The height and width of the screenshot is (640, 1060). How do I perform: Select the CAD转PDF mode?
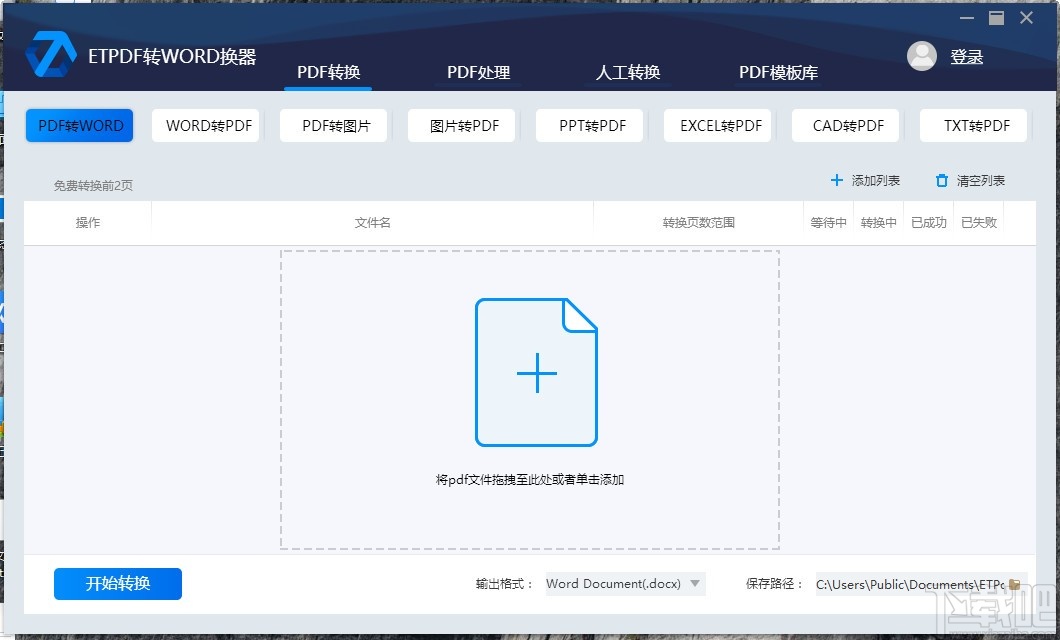click(x=848, y=126)
